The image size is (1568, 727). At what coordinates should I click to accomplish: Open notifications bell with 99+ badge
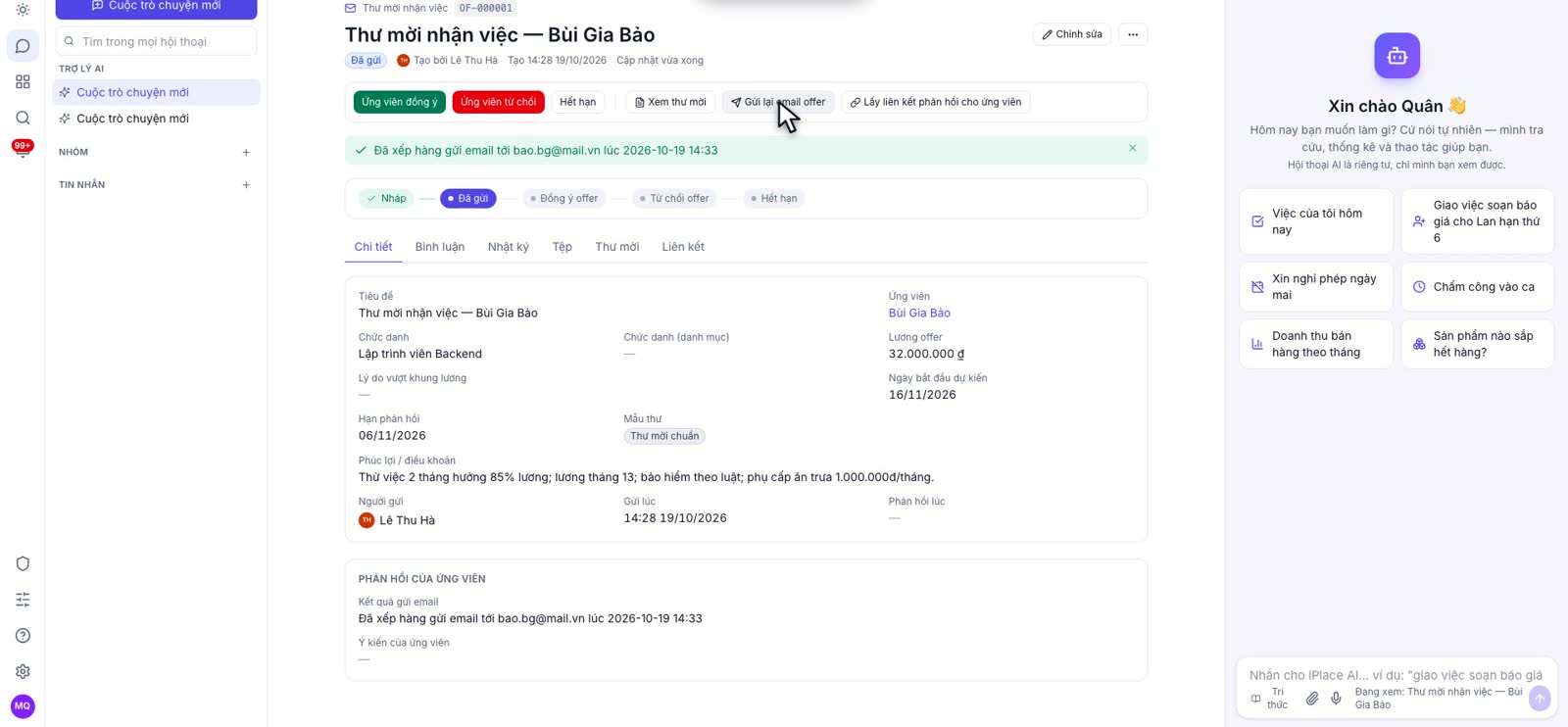coord(23,149)
